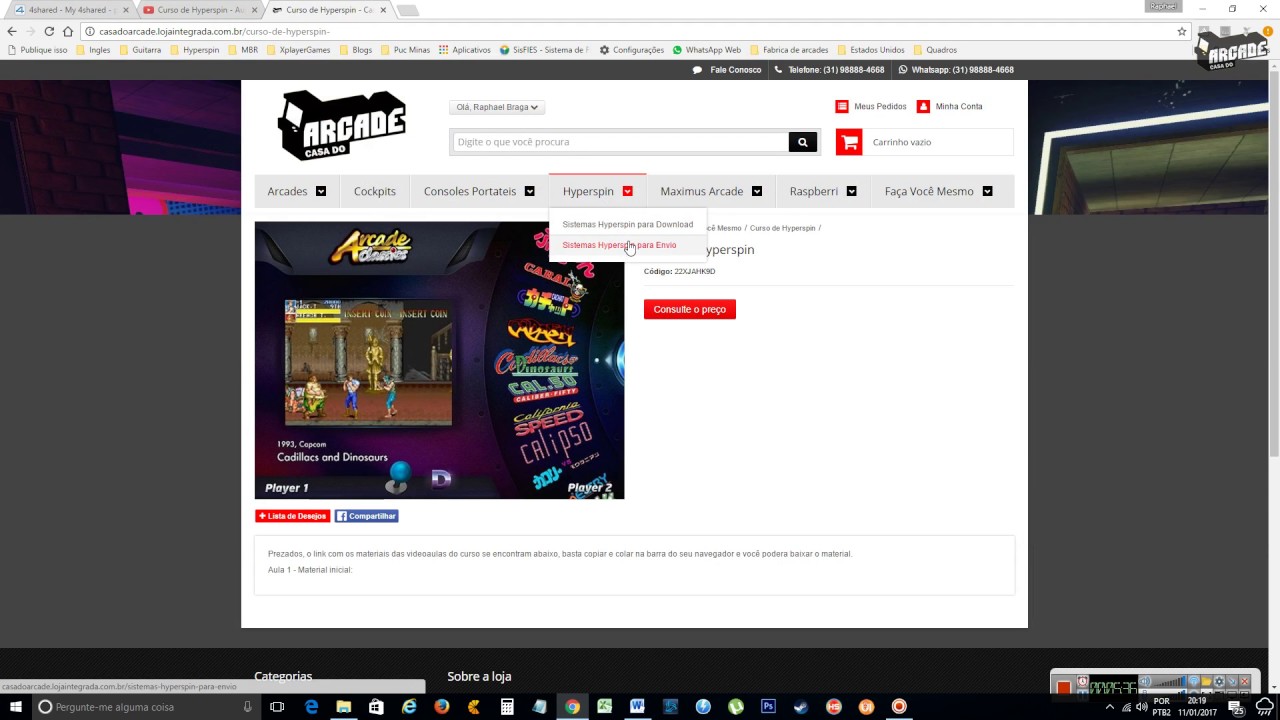Click the Minha Conta user icon
The height and width of the screenshot is (720, 1280).
923,106
